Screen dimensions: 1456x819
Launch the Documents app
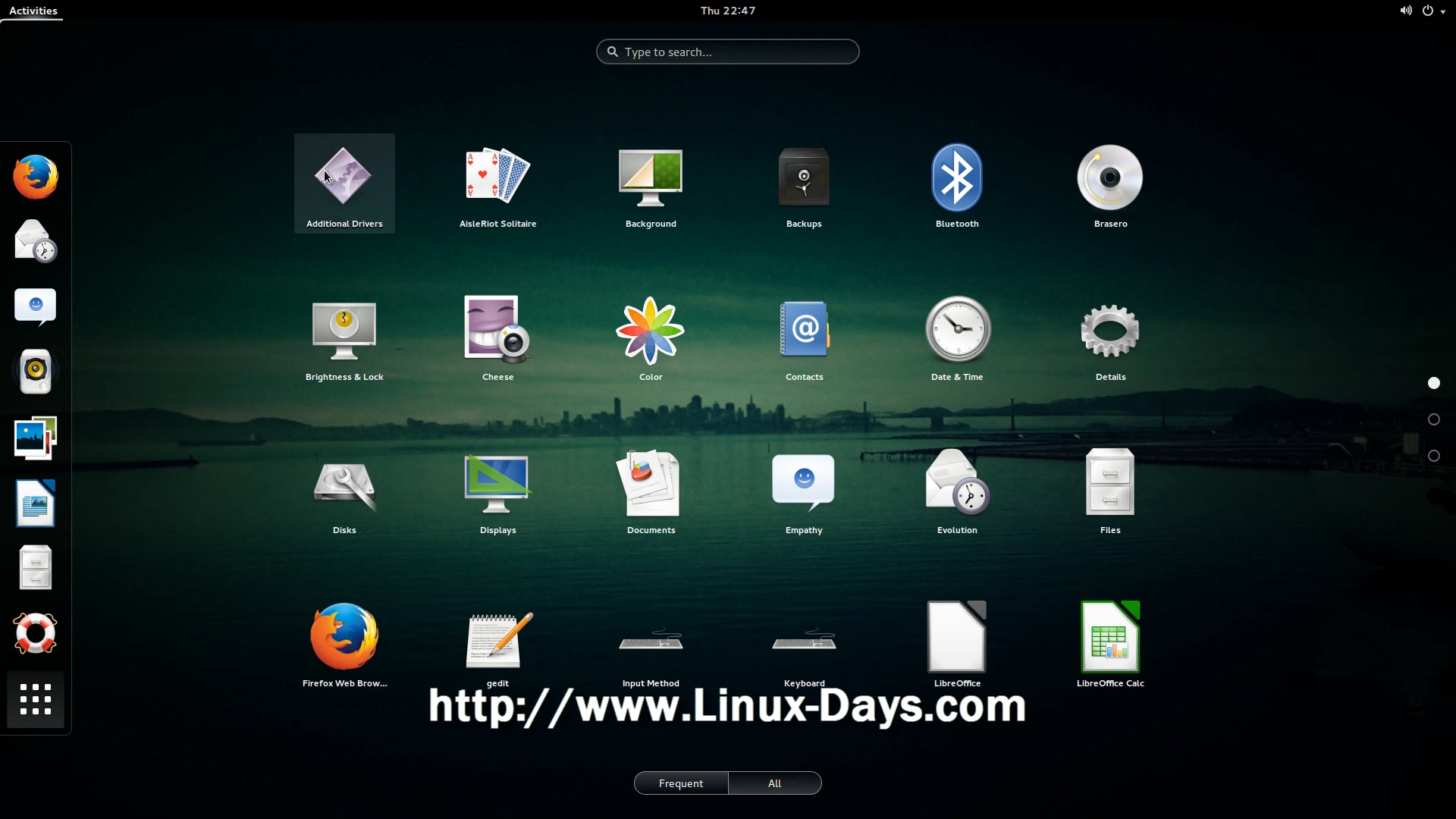651,490
